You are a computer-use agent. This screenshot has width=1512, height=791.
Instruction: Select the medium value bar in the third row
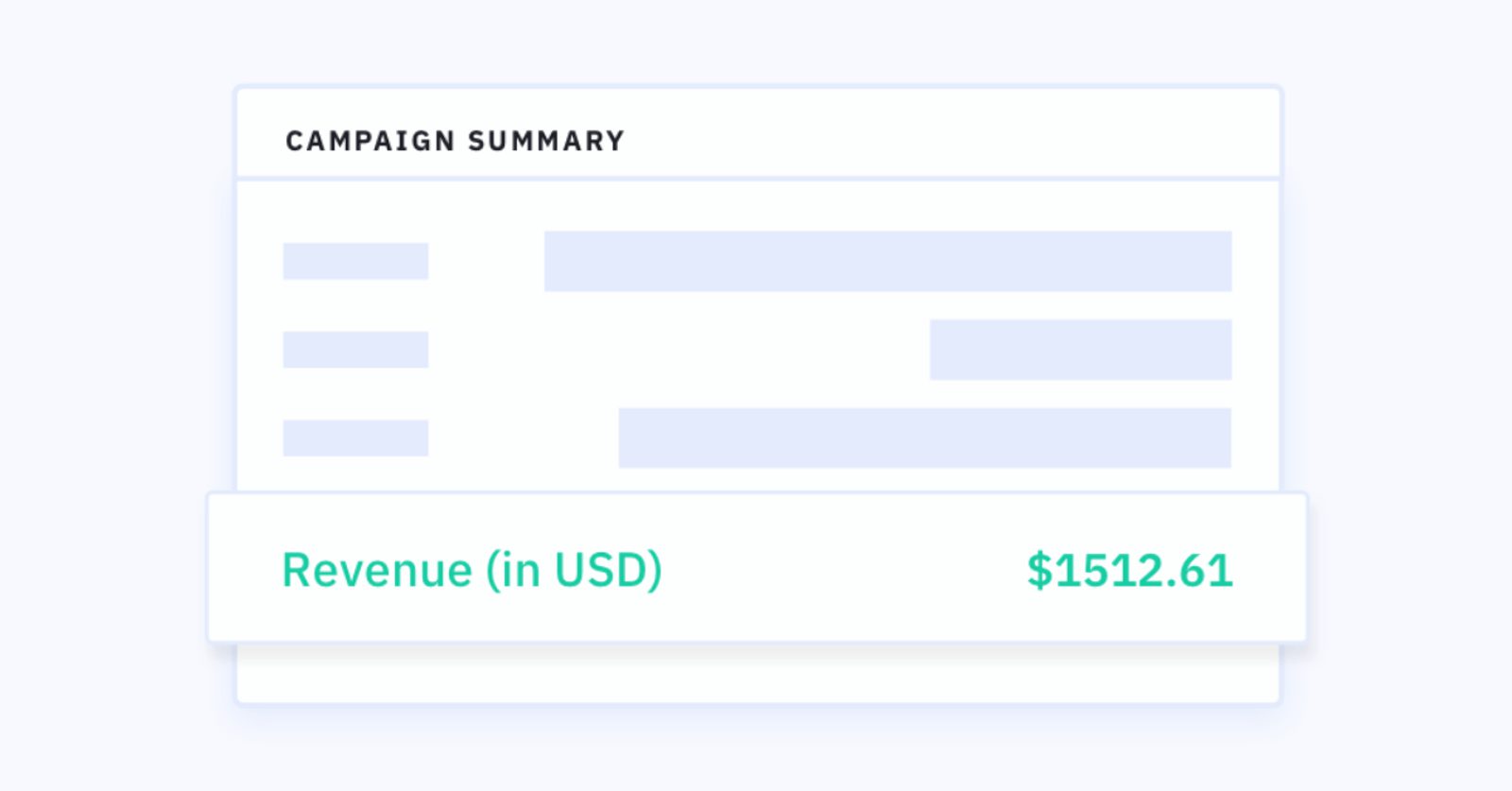click(x=924, y=438)
